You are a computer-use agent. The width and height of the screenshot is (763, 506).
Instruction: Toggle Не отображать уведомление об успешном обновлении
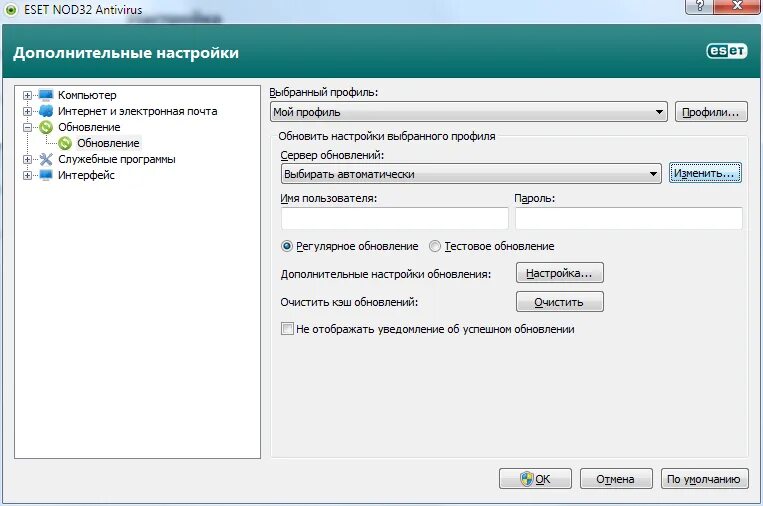[287, 329]
